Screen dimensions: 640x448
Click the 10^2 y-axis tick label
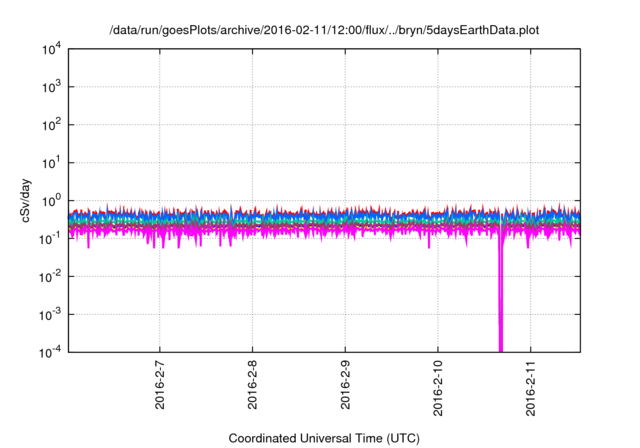pyautogui.click(x=52, y=125)
